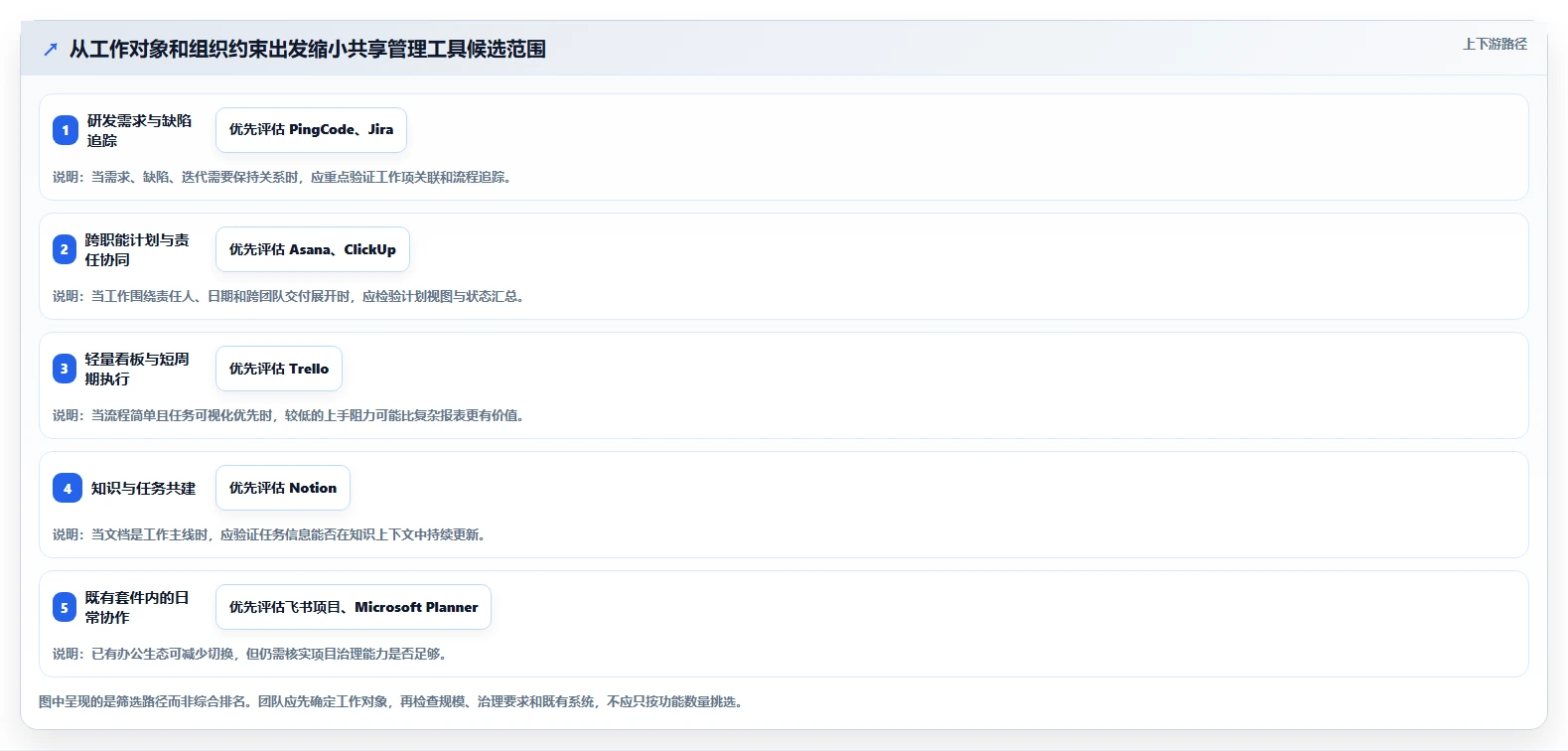Image resolution: width=1568 pixels, height=751 pixels.
Task: Select the 优先评估 PingCode、Jira chip
Action: coord(311,130)
